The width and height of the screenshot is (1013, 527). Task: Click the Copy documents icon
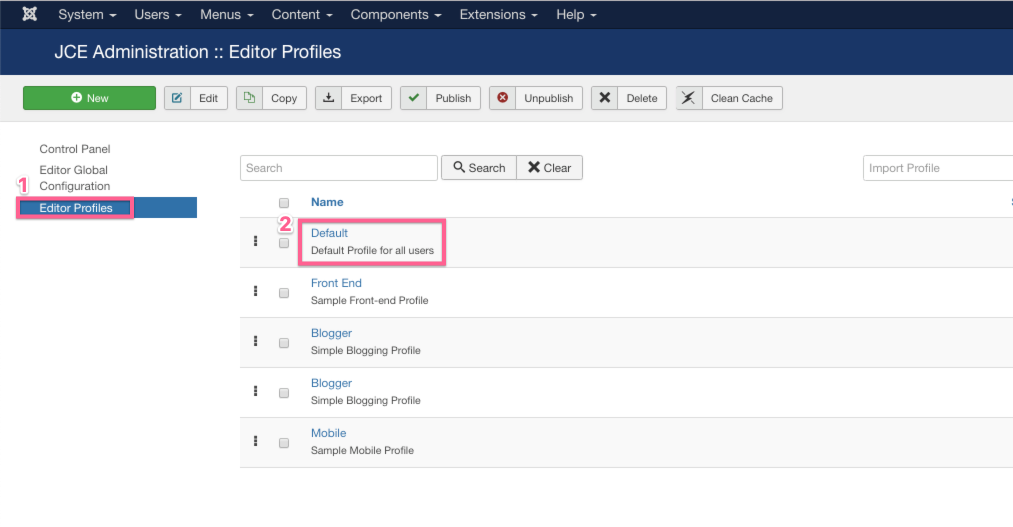249,98
